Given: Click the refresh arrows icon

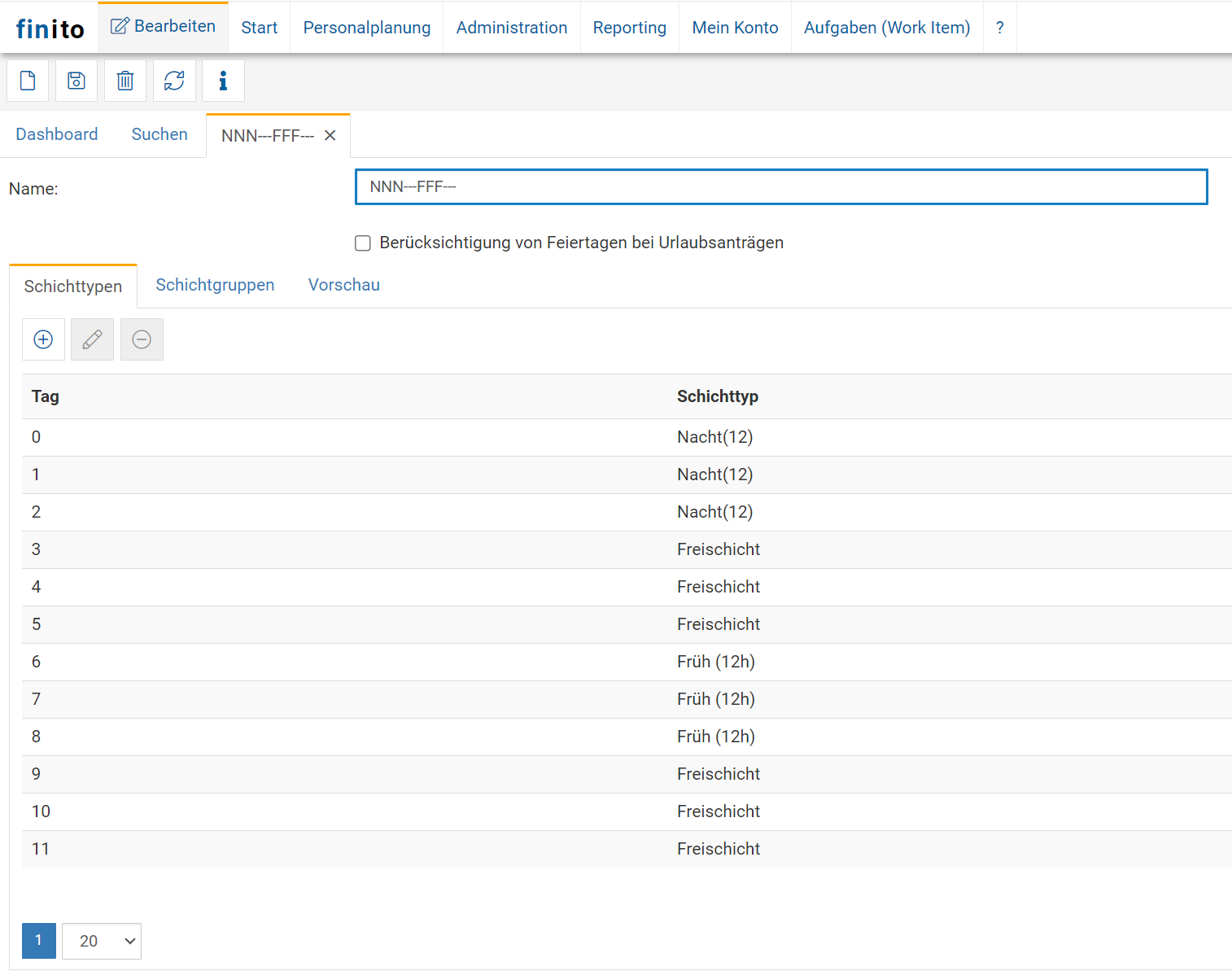Looking at the screenshot, I should click(x=174, y=81).
